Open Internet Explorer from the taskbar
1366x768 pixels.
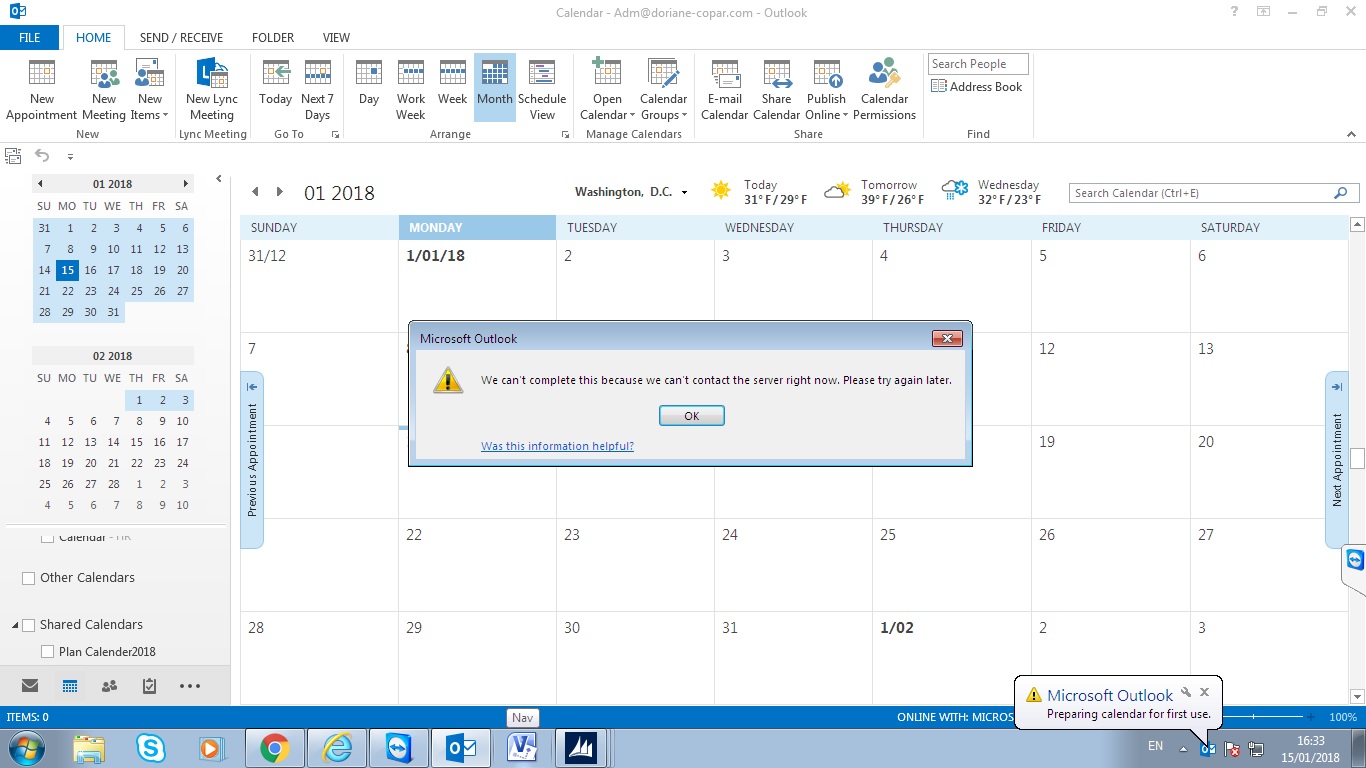coord(337,748)
